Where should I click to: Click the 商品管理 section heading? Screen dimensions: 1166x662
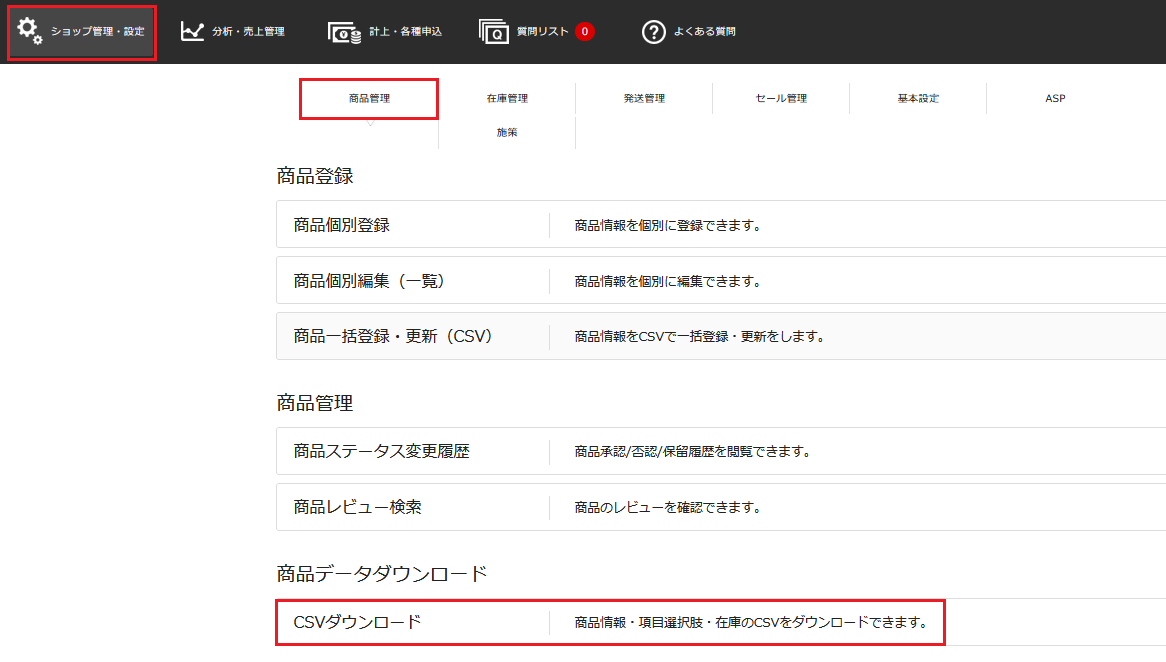(315, 403)
